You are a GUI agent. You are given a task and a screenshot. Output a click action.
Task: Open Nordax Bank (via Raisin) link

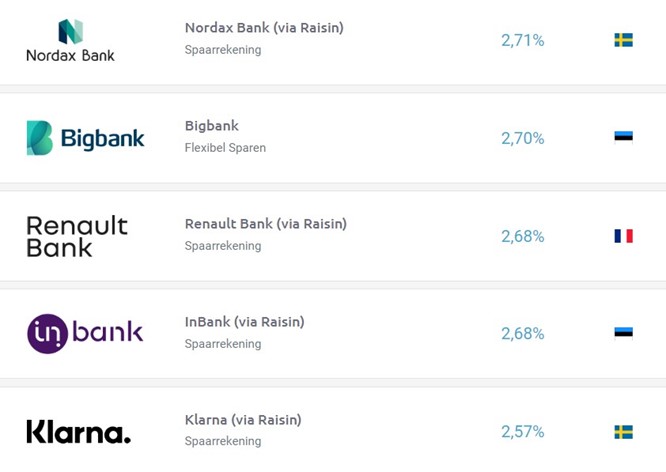coord(264,28)
